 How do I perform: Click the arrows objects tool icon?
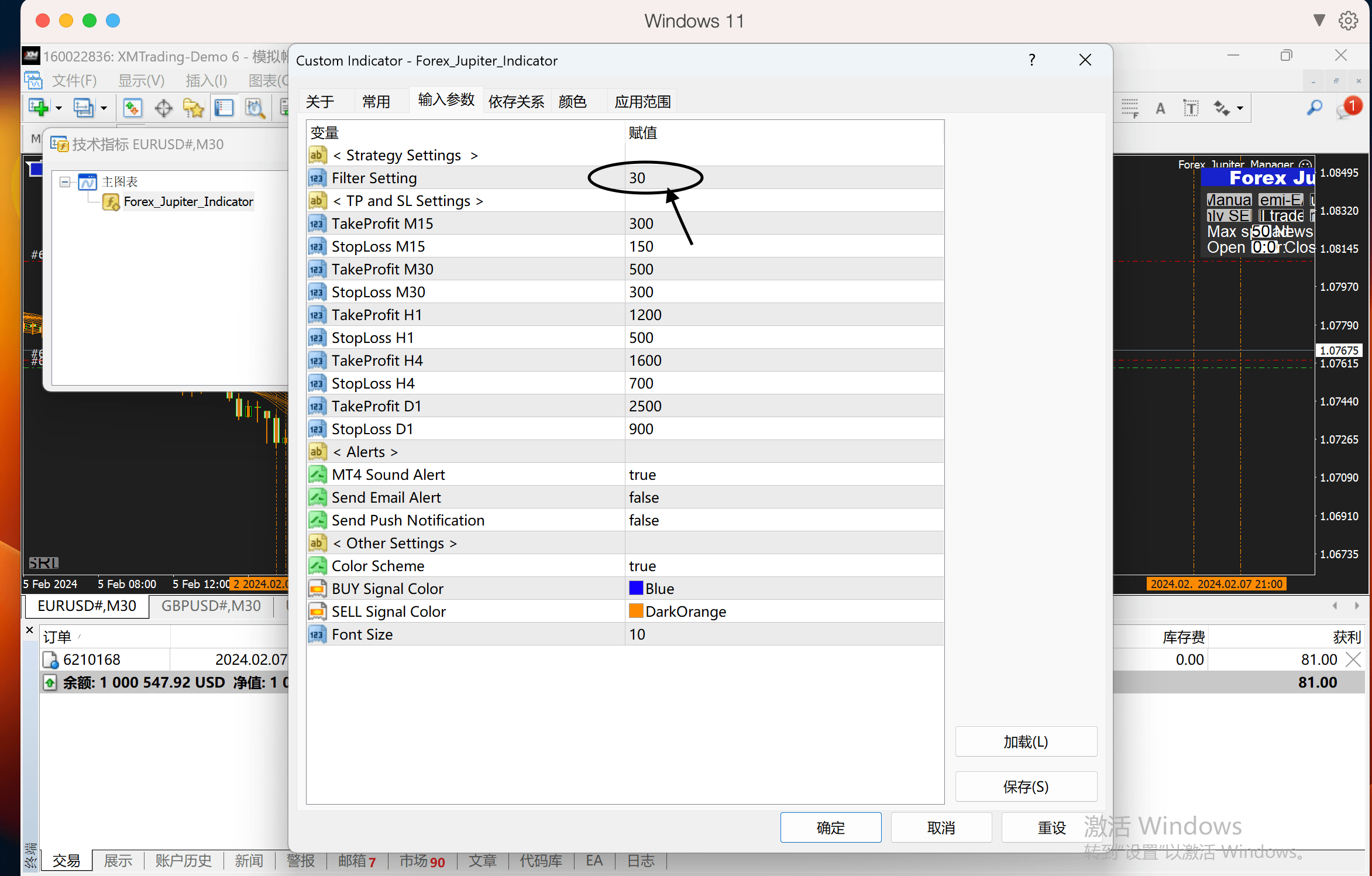click(x=1221, y=108)
